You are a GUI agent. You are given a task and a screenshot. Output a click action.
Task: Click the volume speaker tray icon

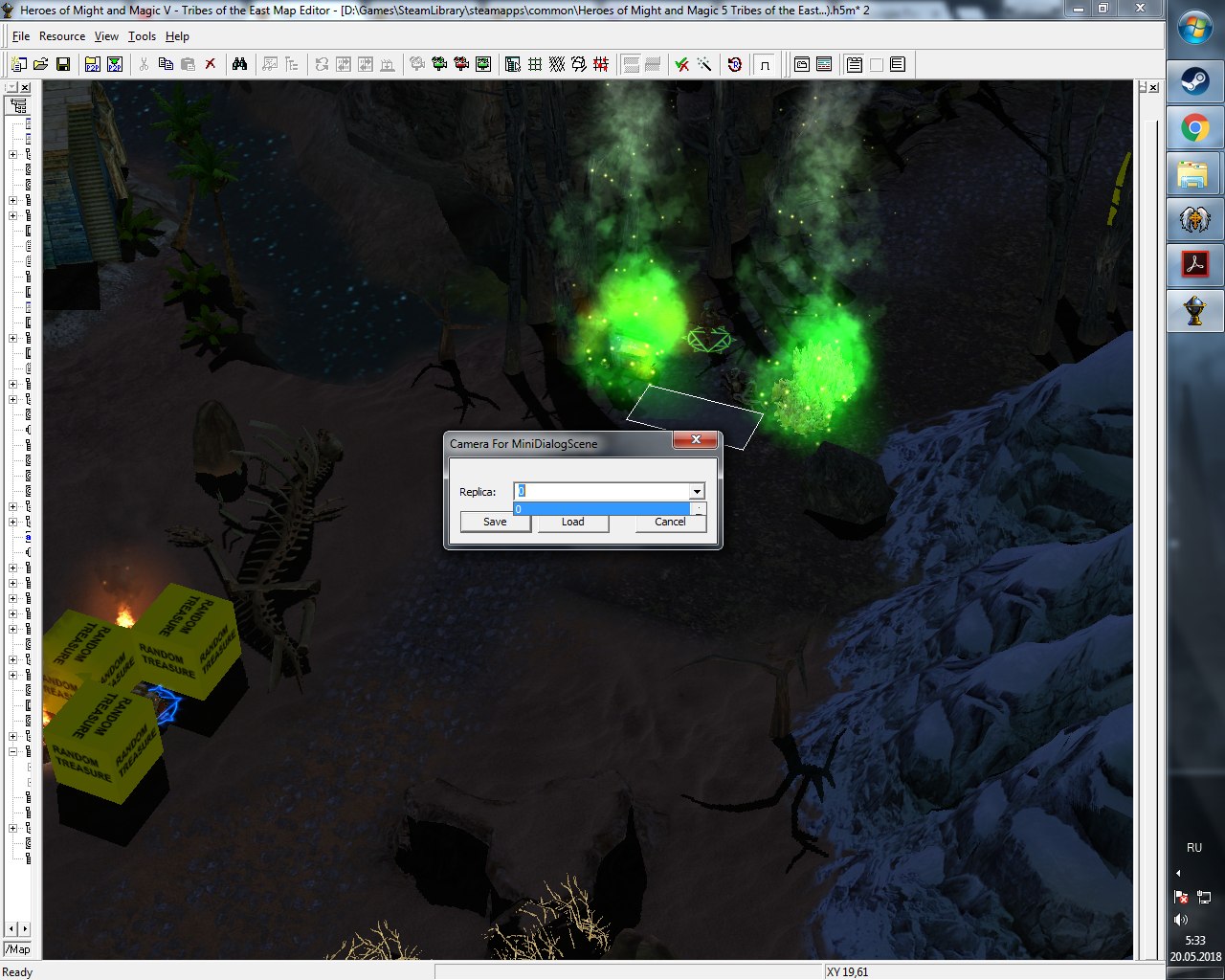point(1181,920)
